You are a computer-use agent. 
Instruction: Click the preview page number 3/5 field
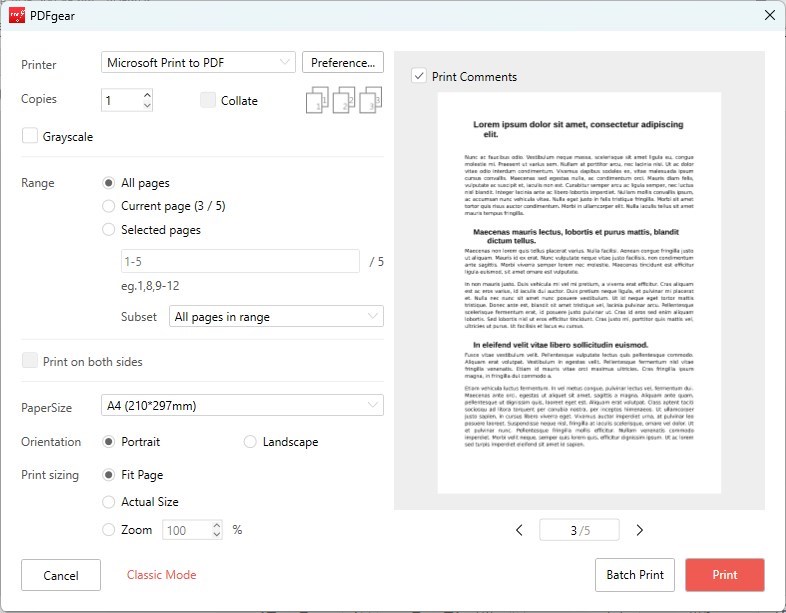pyautogui.click(x=579, y=530)
